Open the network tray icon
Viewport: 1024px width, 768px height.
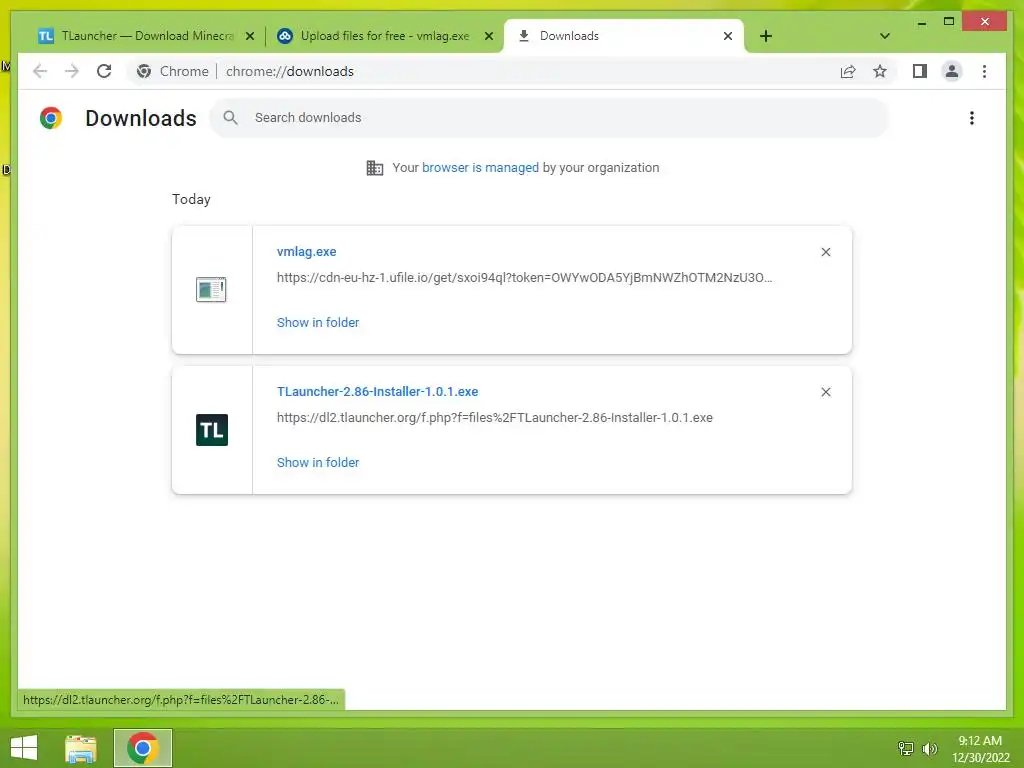click(x=906, y=748)
